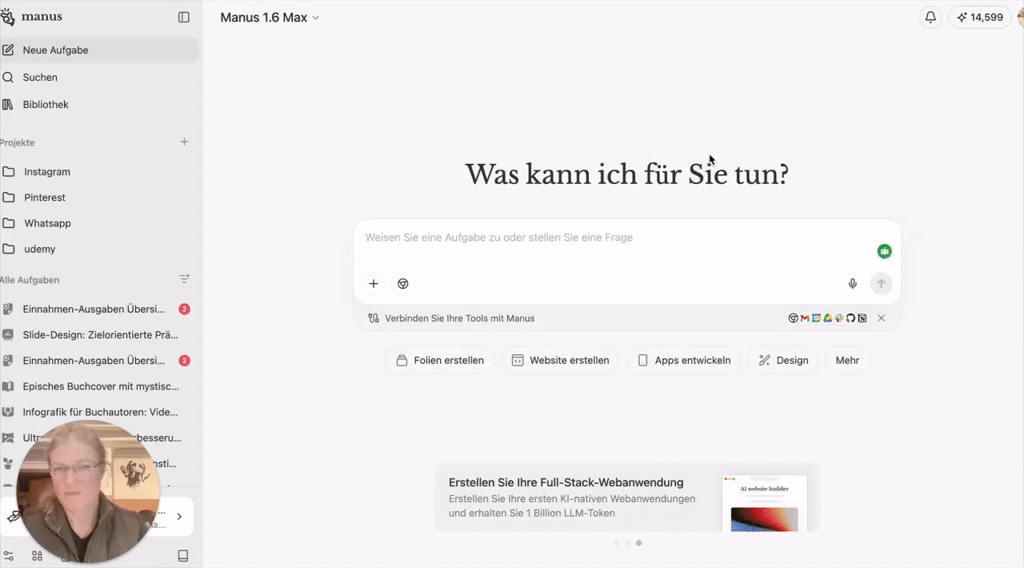1024x568 pixels.
Task: Expand the bottom sidebar card chevron
Action: pos(180,516)
